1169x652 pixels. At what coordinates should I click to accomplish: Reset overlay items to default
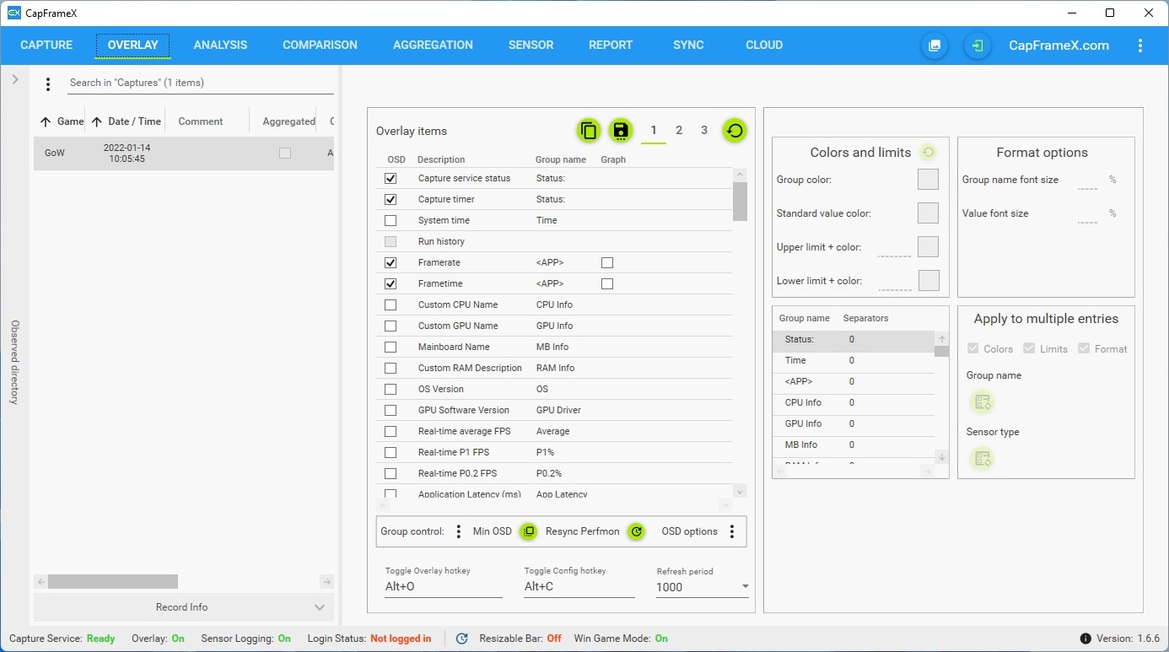[734, 130]
